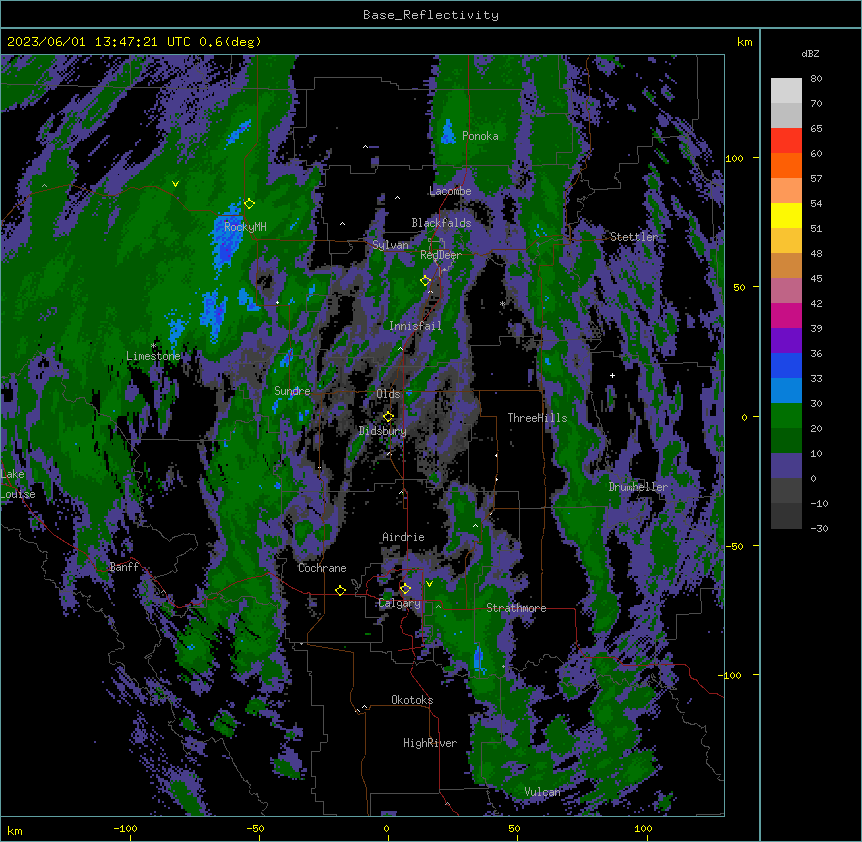Select the ThreeHills city label
Screen dimensions: 862x842
coord(537,418)
